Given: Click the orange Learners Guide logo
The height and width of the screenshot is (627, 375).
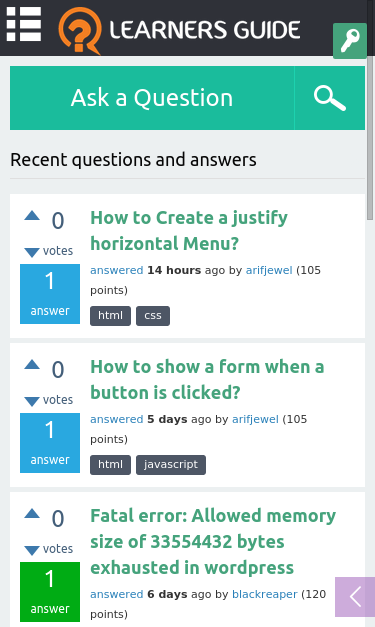Looking at the screenshot, I should (180, 30).
